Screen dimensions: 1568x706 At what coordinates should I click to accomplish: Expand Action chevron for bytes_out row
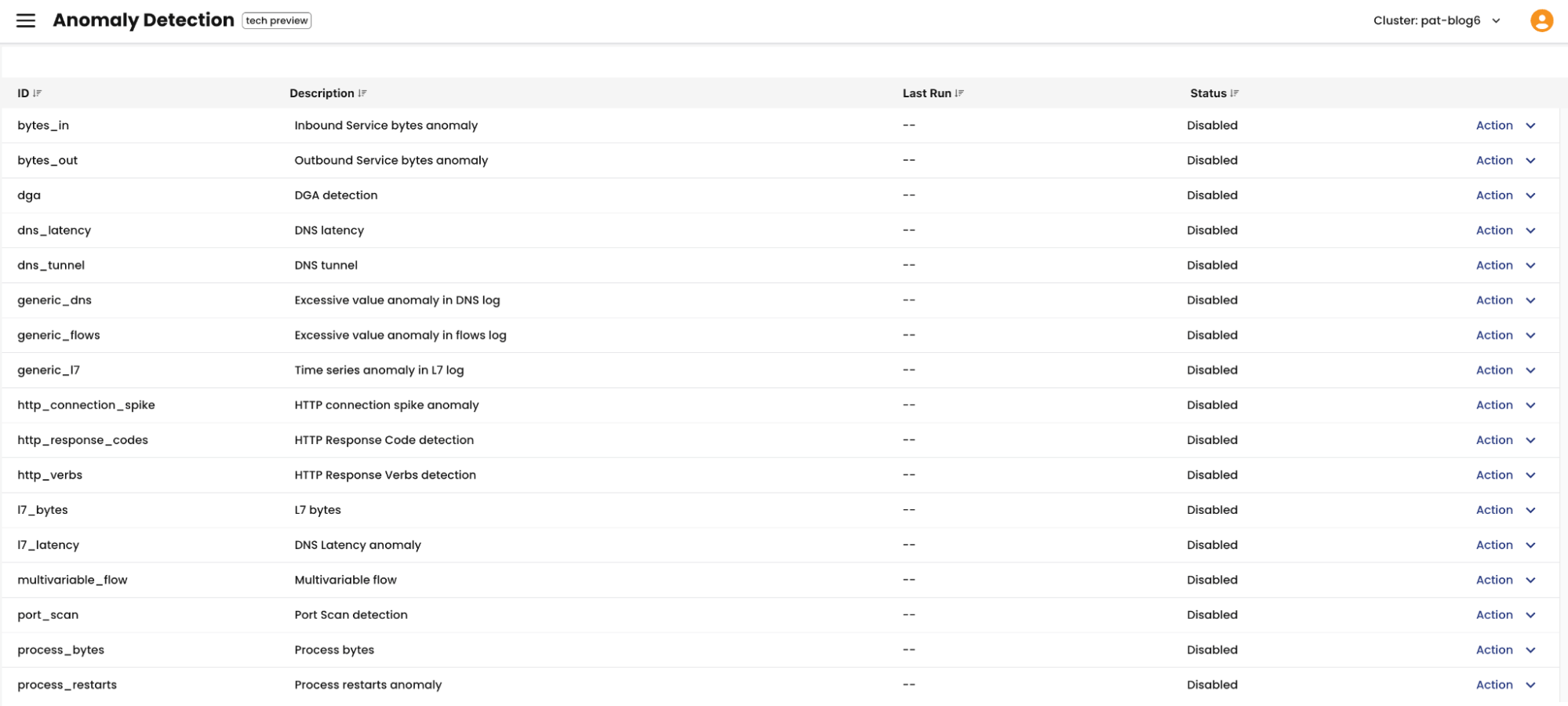[x=1530, y=161]
